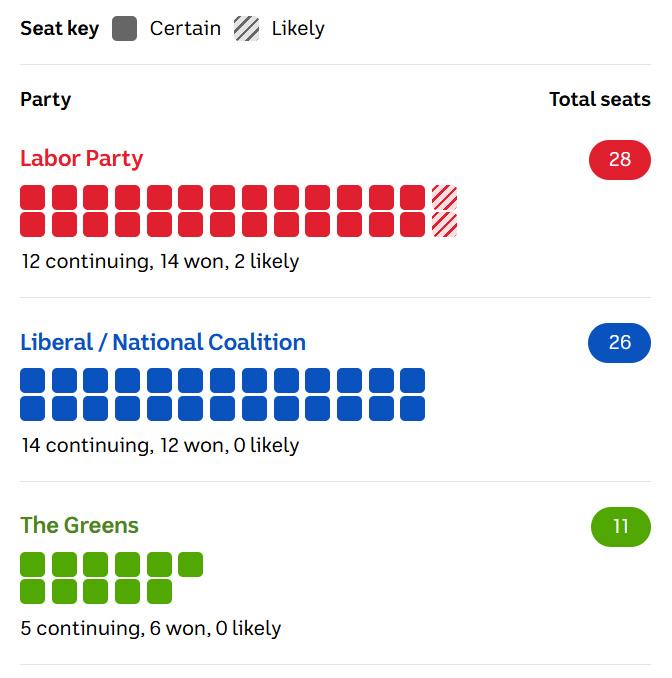The image size is (672, 678).
Task: Click the first blue Coalition seat square
Action: coord(32,381)
